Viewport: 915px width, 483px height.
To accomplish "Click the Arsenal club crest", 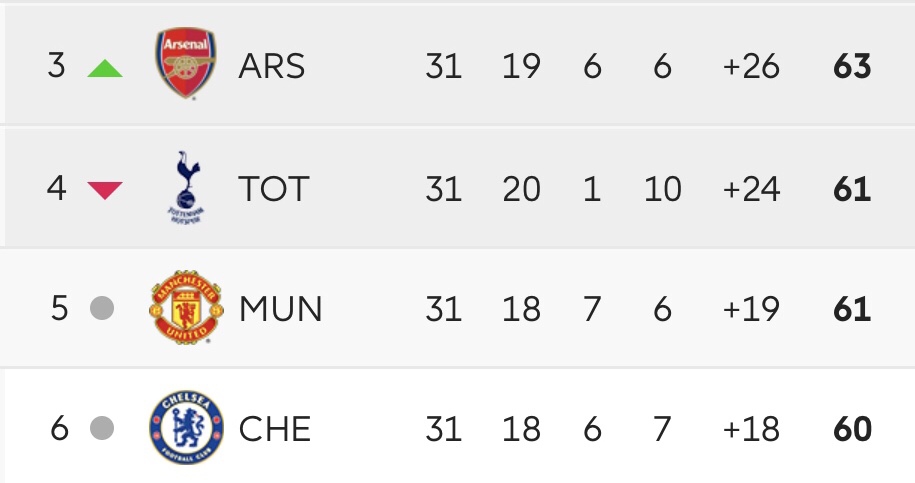I will 186,63.
